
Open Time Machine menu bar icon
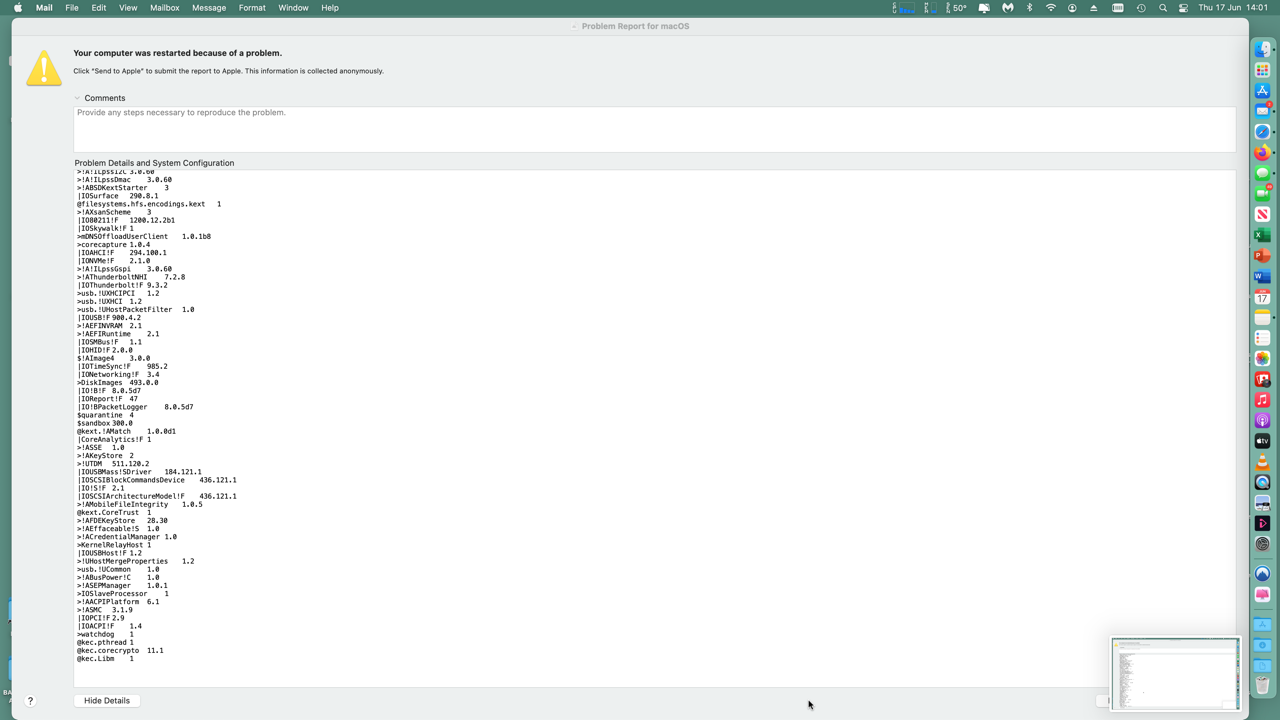coord(1141,8)
